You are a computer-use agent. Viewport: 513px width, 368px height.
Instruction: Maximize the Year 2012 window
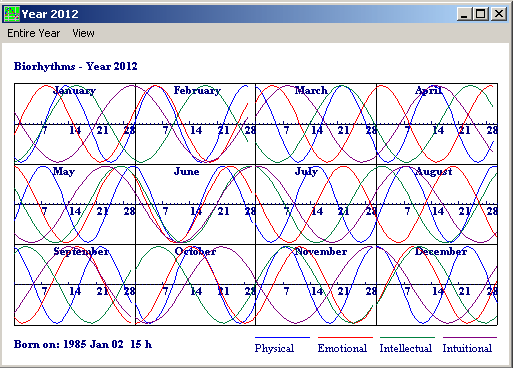[x=481, y=14]
